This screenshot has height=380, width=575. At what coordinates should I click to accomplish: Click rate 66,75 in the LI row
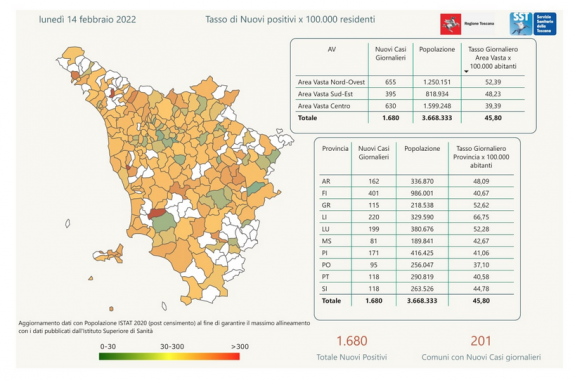coord(481,217)
